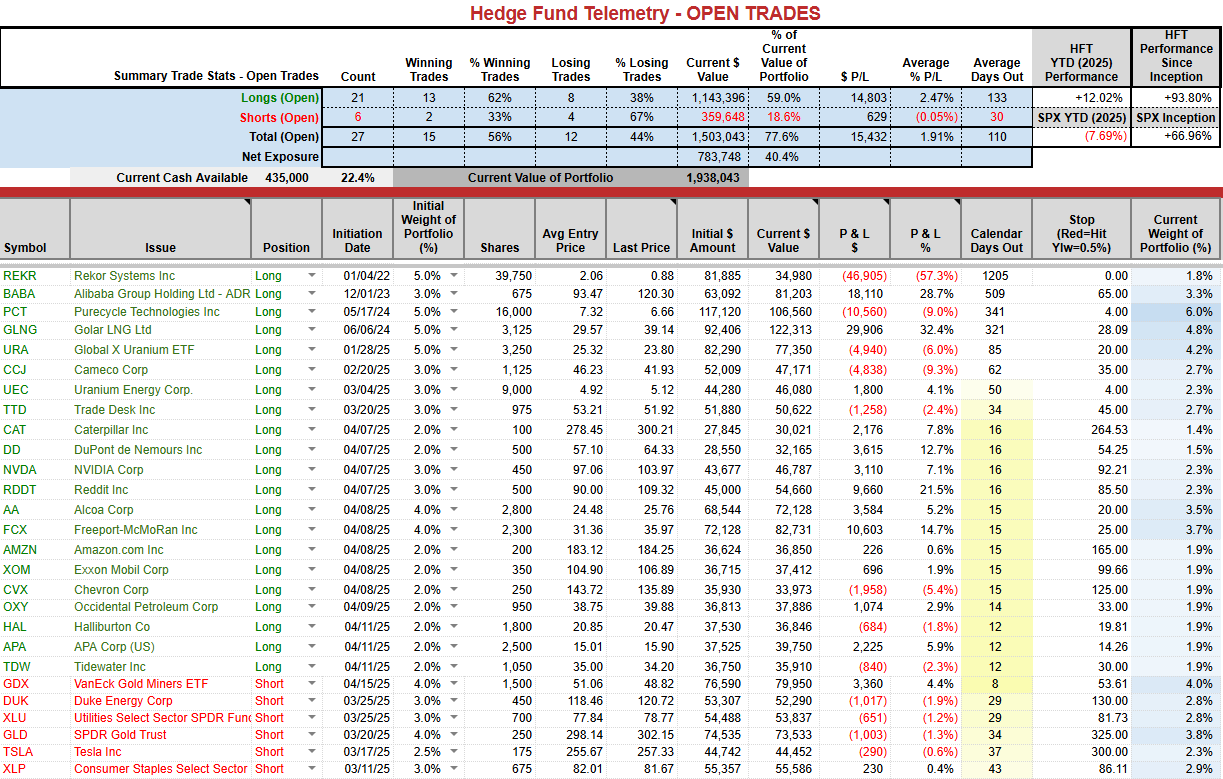Click the Net Exposure label
This screenshot has height=779, width=1223.
click(x=280, y=157)
